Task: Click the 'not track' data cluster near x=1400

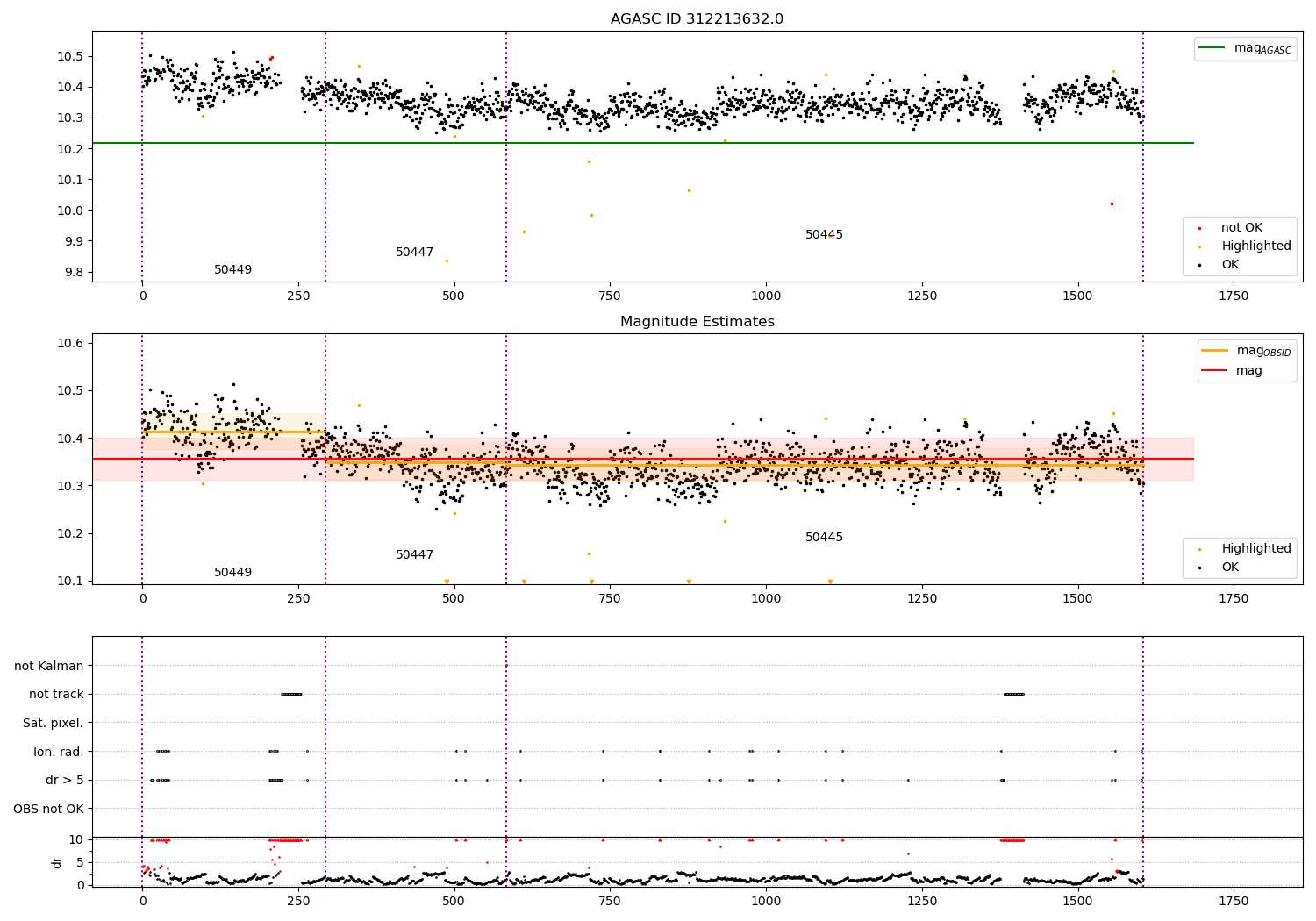Action: coord(1013,694)
